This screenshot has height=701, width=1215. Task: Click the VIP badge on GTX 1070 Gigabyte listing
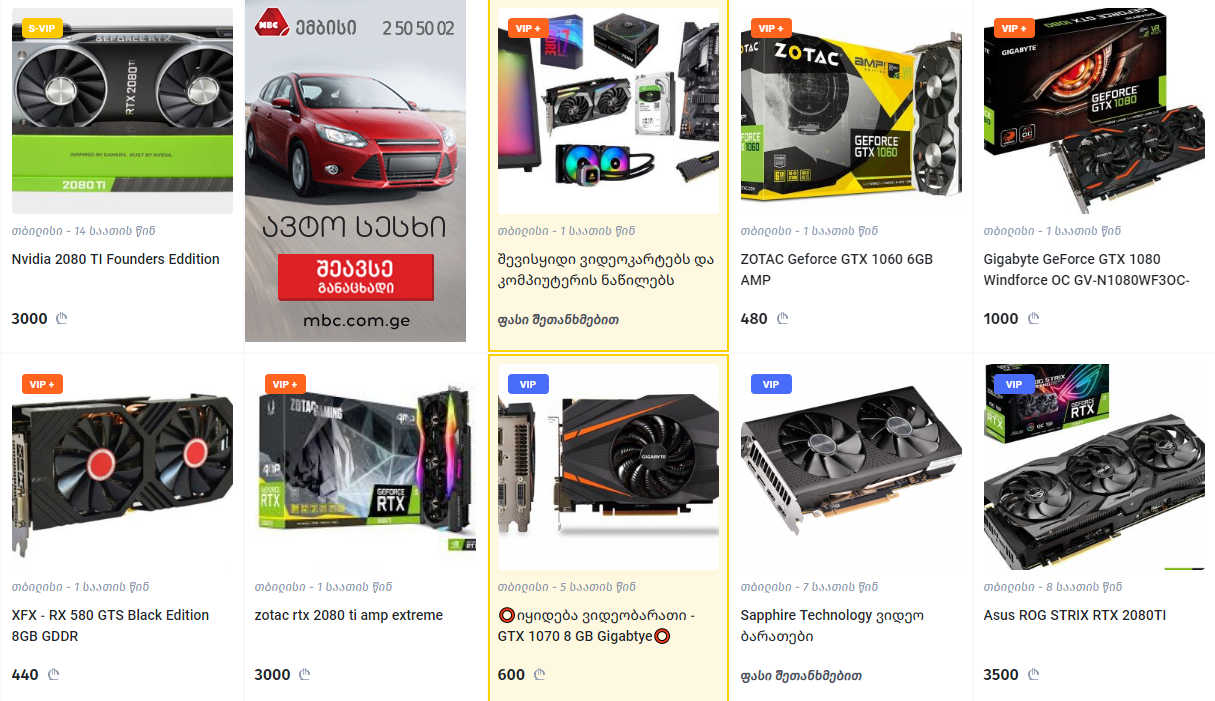click(528, 384)
